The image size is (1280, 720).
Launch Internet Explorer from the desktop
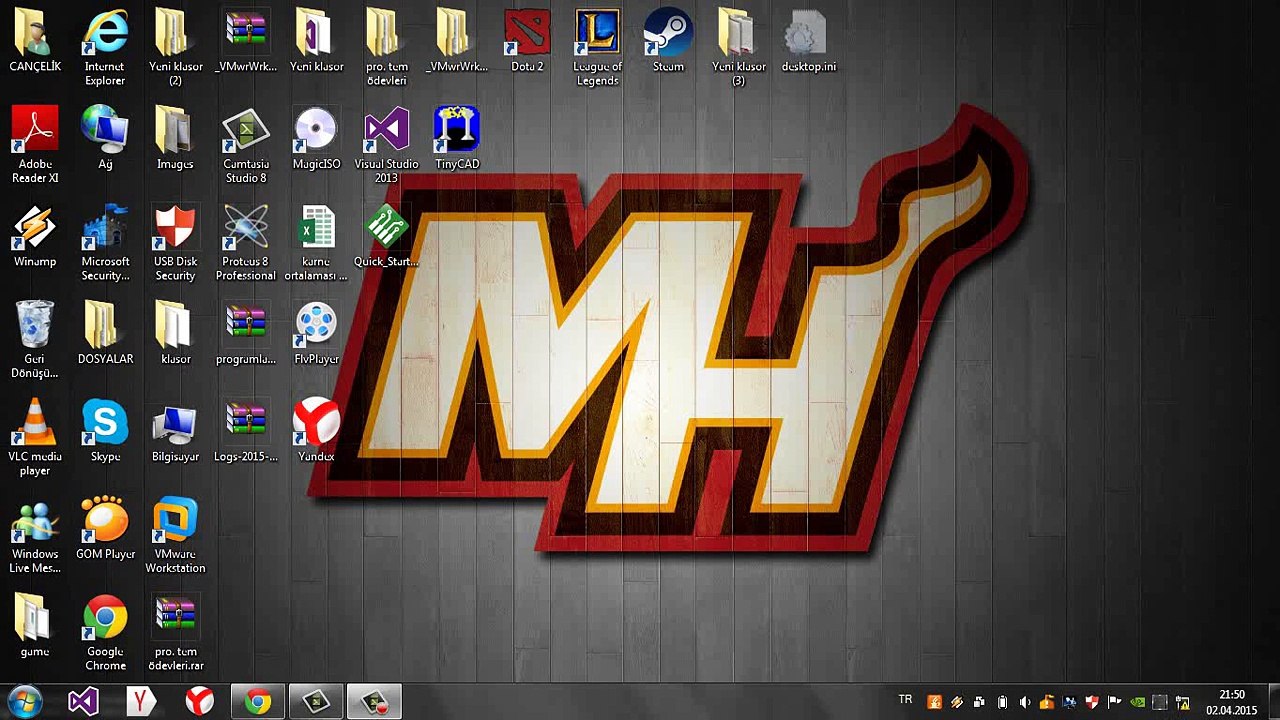pos(105,48)
